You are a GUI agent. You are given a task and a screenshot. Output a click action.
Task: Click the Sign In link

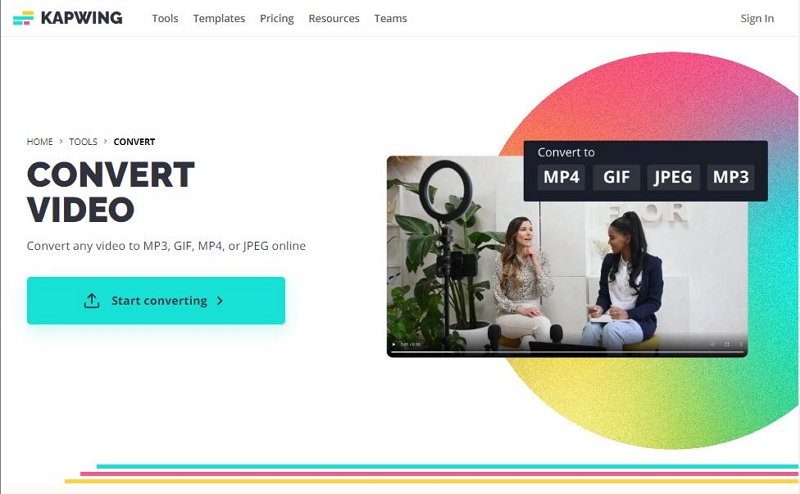pos(757,18)
